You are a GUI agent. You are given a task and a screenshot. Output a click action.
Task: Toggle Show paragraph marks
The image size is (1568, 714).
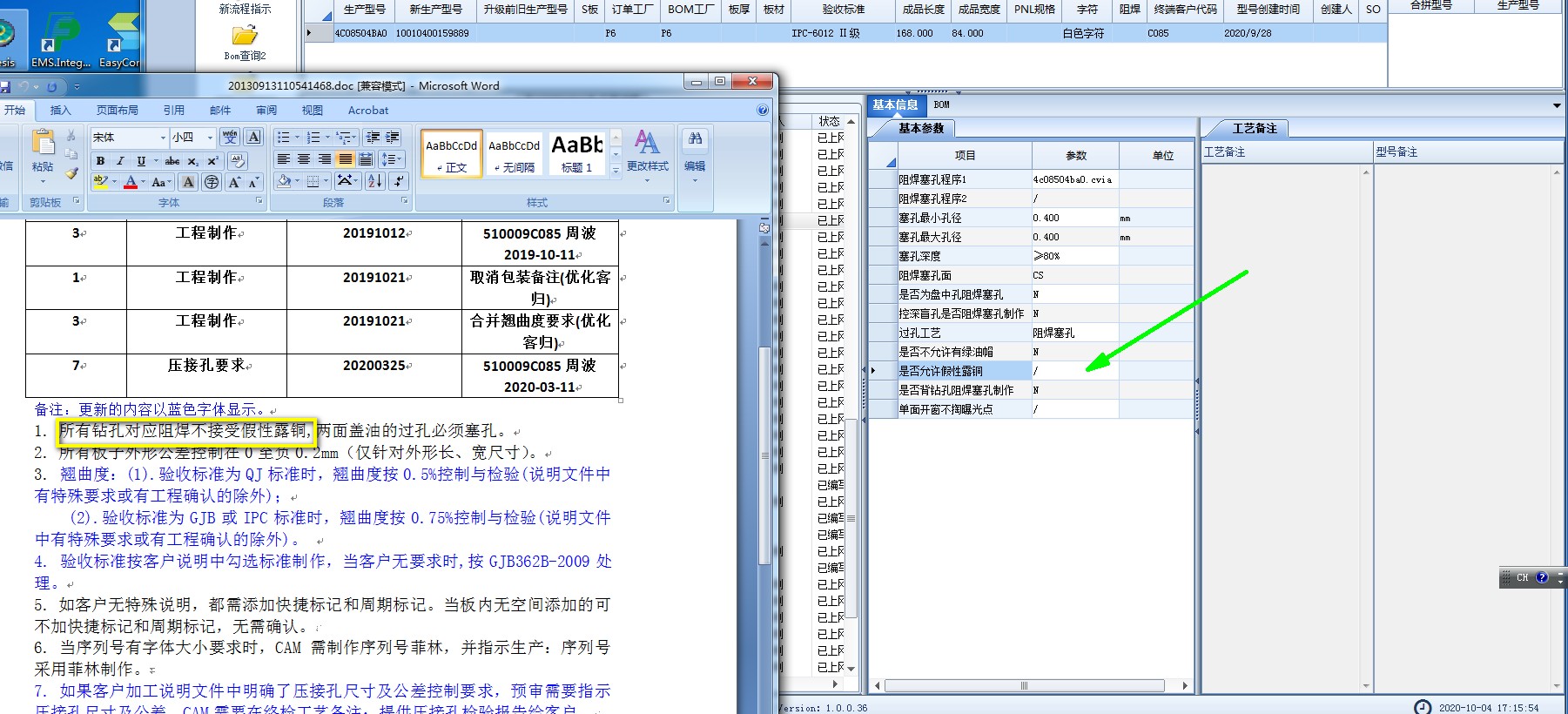tap(399, 181)
